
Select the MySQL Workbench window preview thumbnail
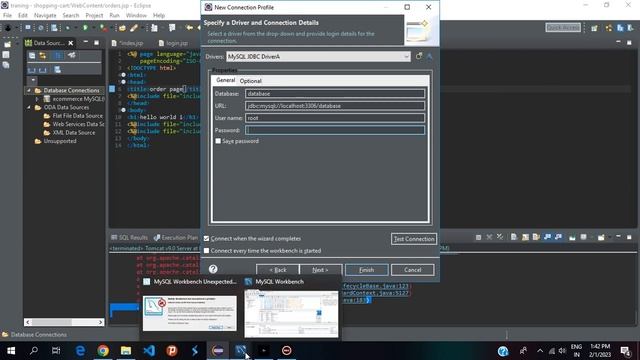point(291,314)
